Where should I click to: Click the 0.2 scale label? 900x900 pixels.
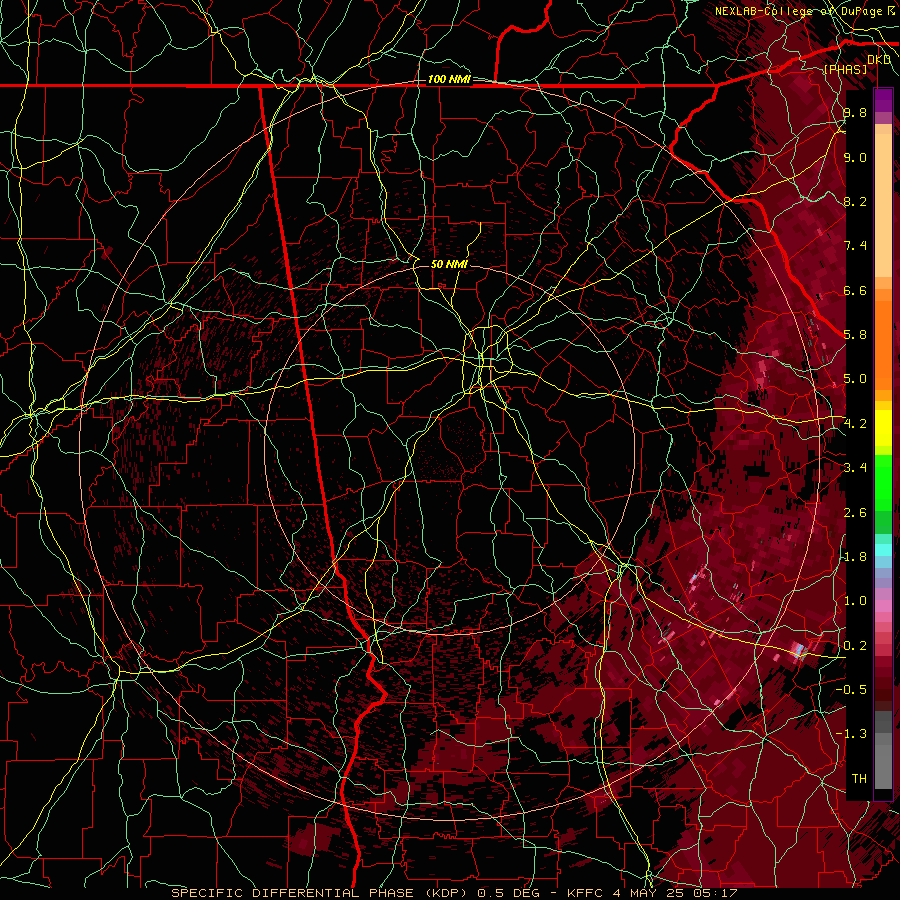coord(855,646)
